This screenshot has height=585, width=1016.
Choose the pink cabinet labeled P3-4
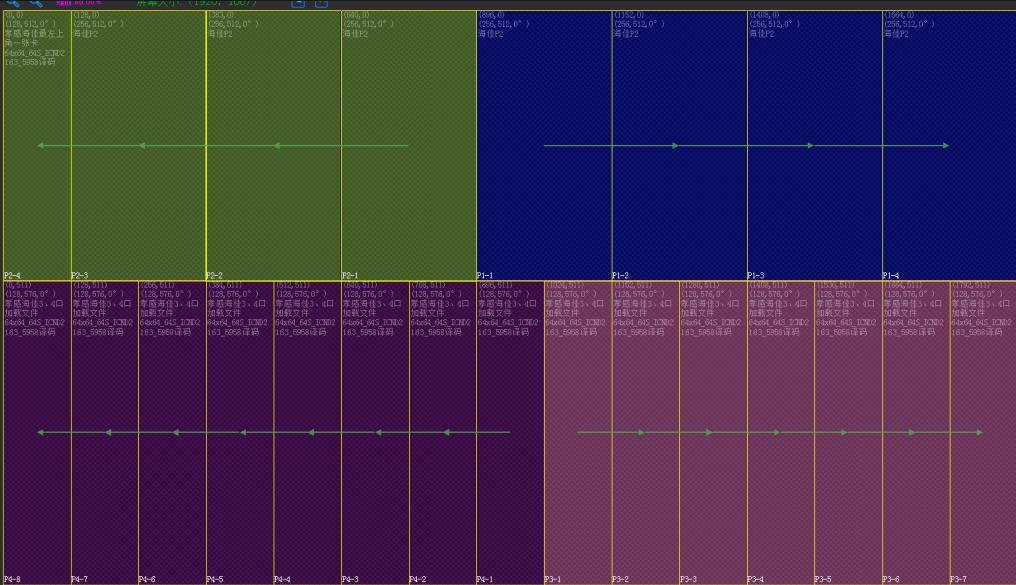[780, 480]
